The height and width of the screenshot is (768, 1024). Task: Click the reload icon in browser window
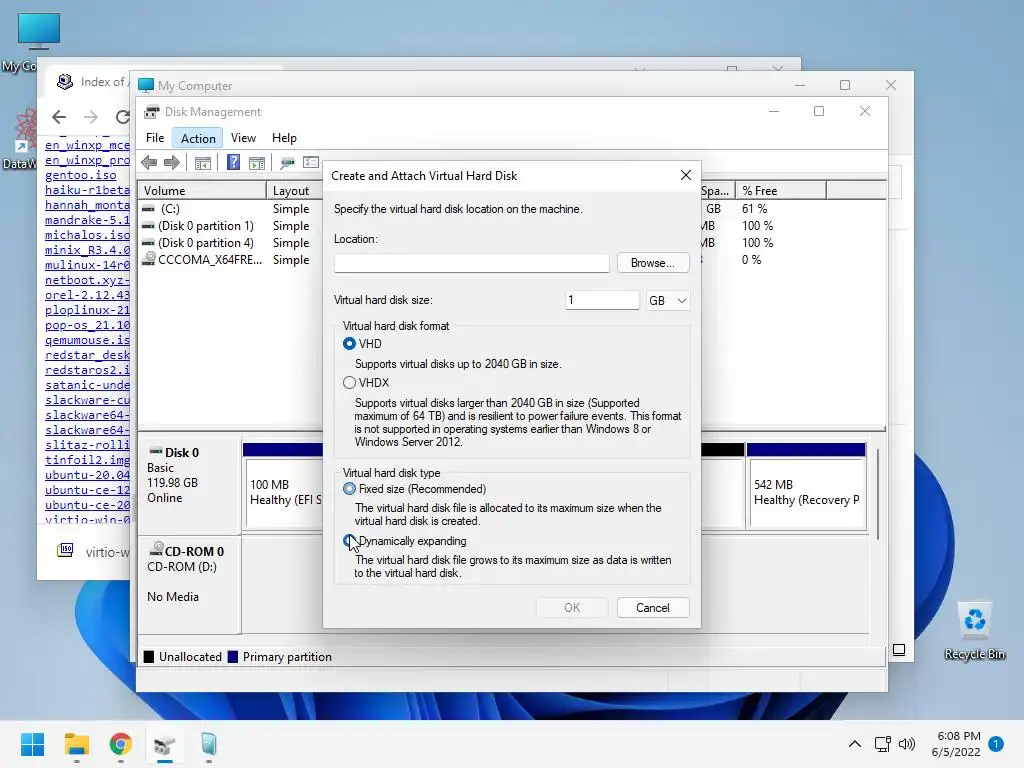click(122, 117)
